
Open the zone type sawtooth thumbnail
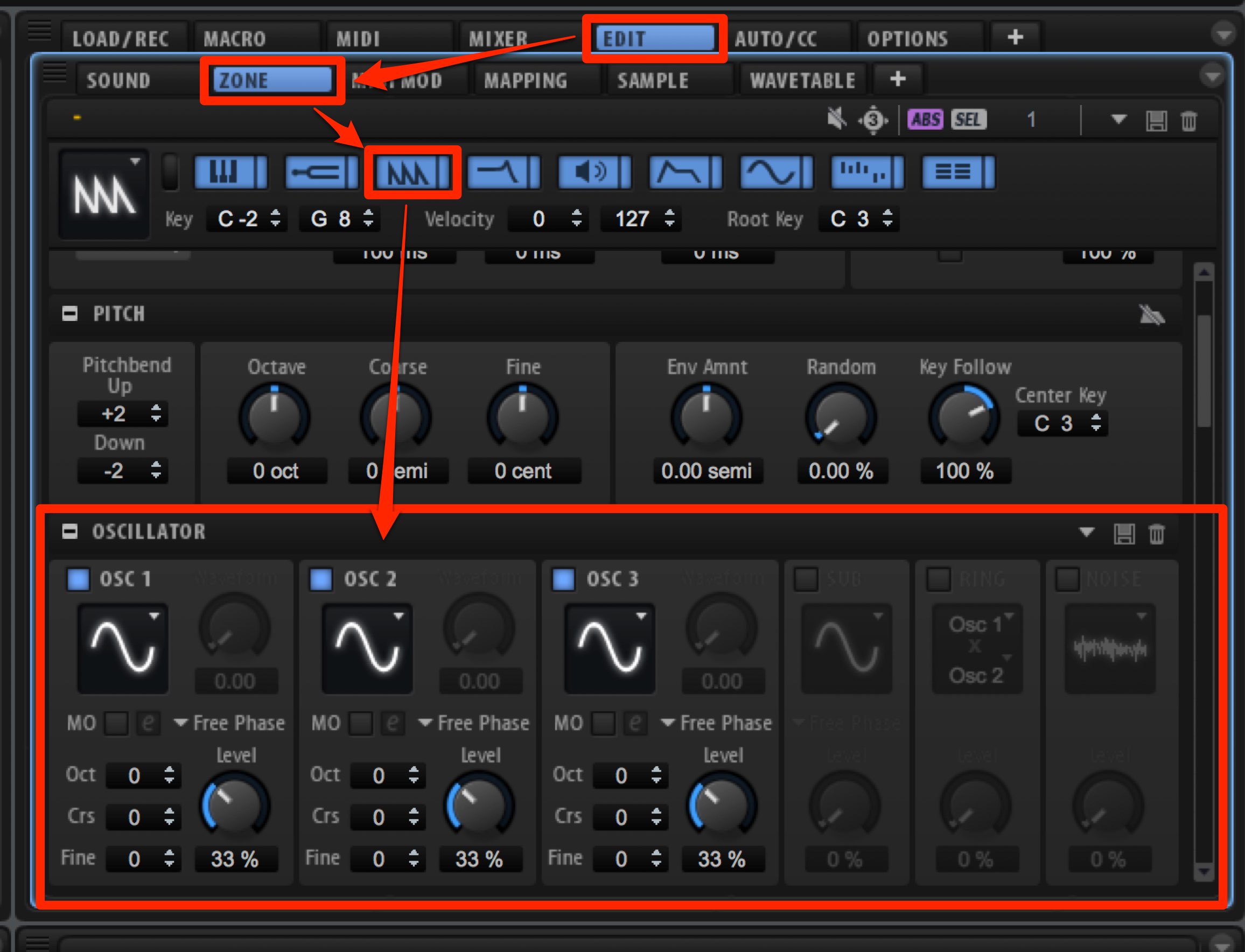[104, 194]
